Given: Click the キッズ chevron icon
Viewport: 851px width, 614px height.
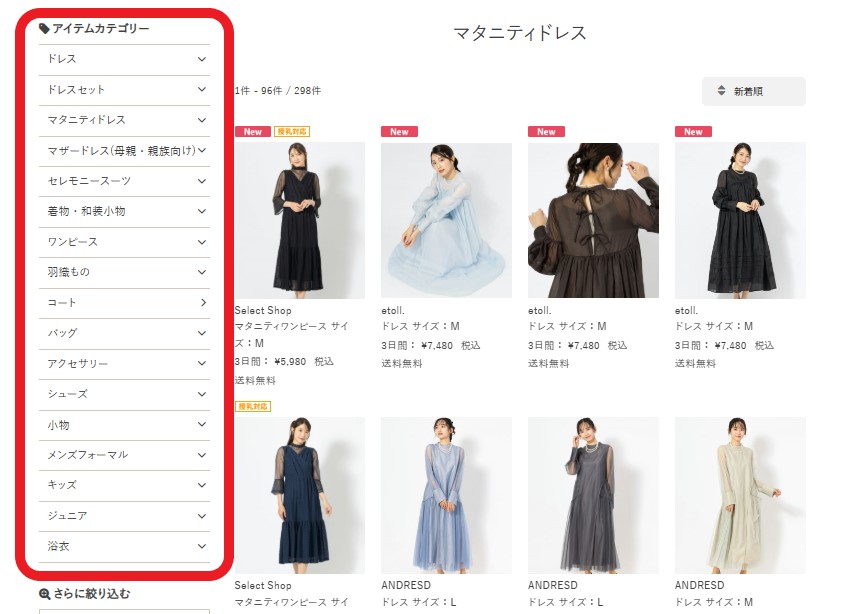Looking at the screenshot, I should click(x=202, y=485).
